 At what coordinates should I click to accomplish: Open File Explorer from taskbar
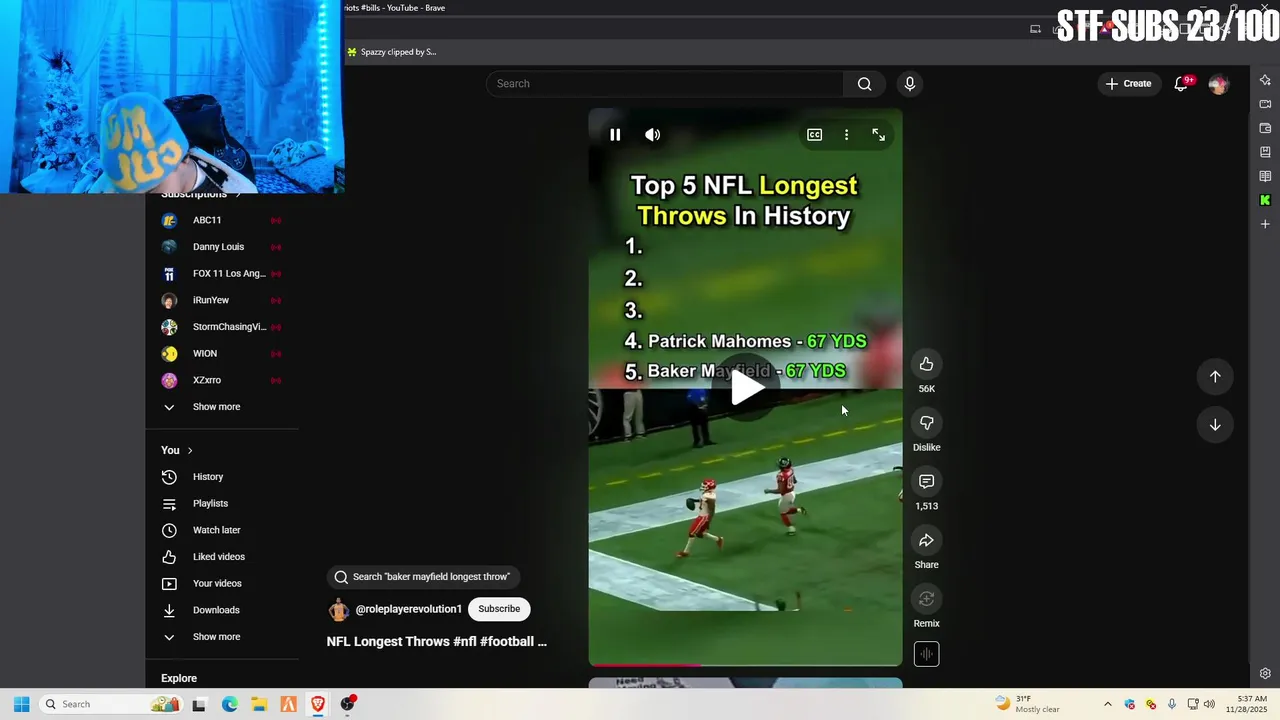[x=259, y=704]
